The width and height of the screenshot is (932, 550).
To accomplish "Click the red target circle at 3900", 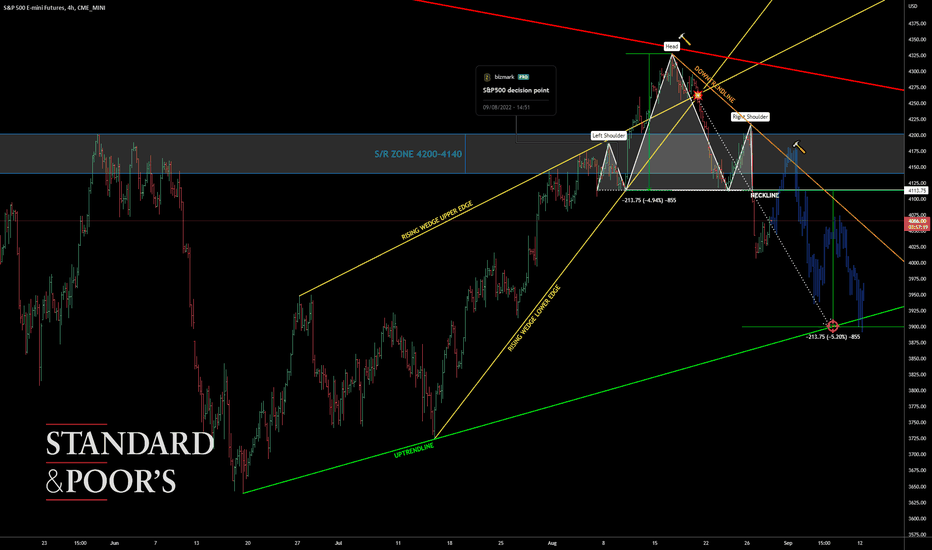I will click(x=833, y=326).
